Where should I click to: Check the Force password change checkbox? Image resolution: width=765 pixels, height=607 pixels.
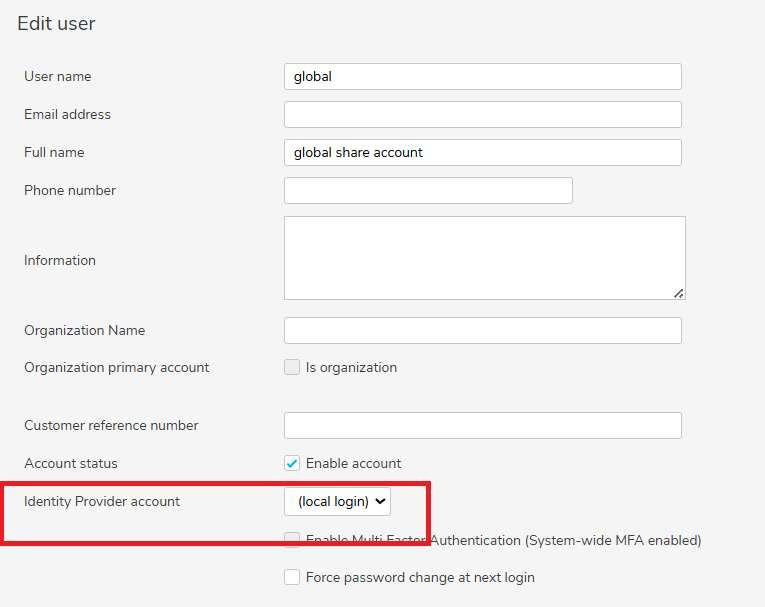tap(292, 577)
